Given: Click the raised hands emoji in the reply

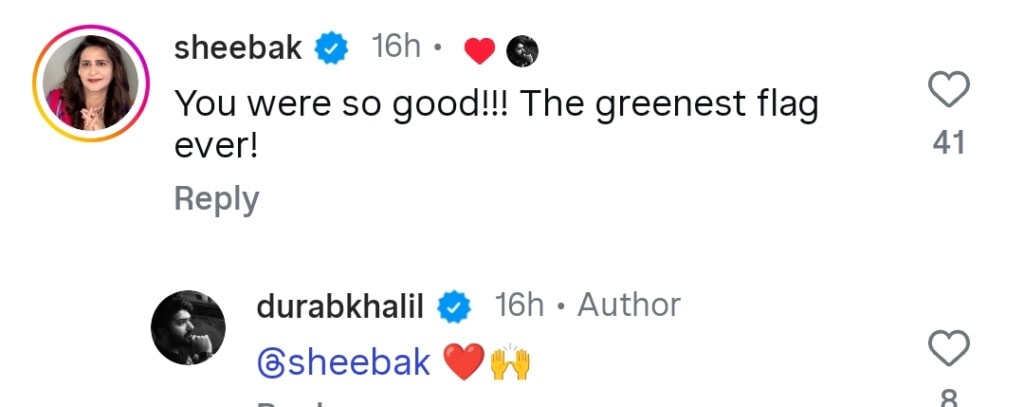Looking at the screenshot, I should tap(508, 362).
